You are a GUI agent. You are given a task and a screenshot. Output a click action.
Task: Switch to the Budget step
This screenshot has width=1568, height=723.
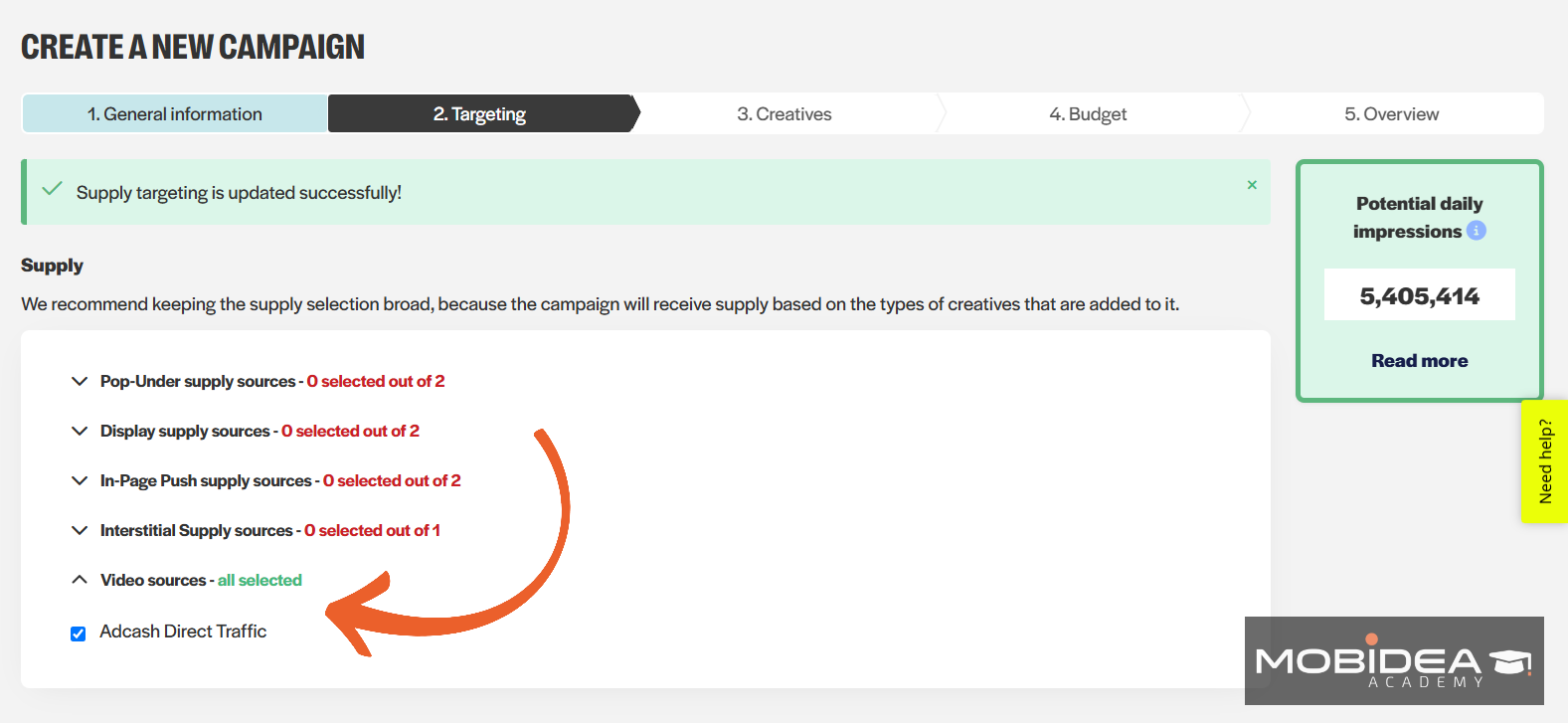tap(1088, 113)
